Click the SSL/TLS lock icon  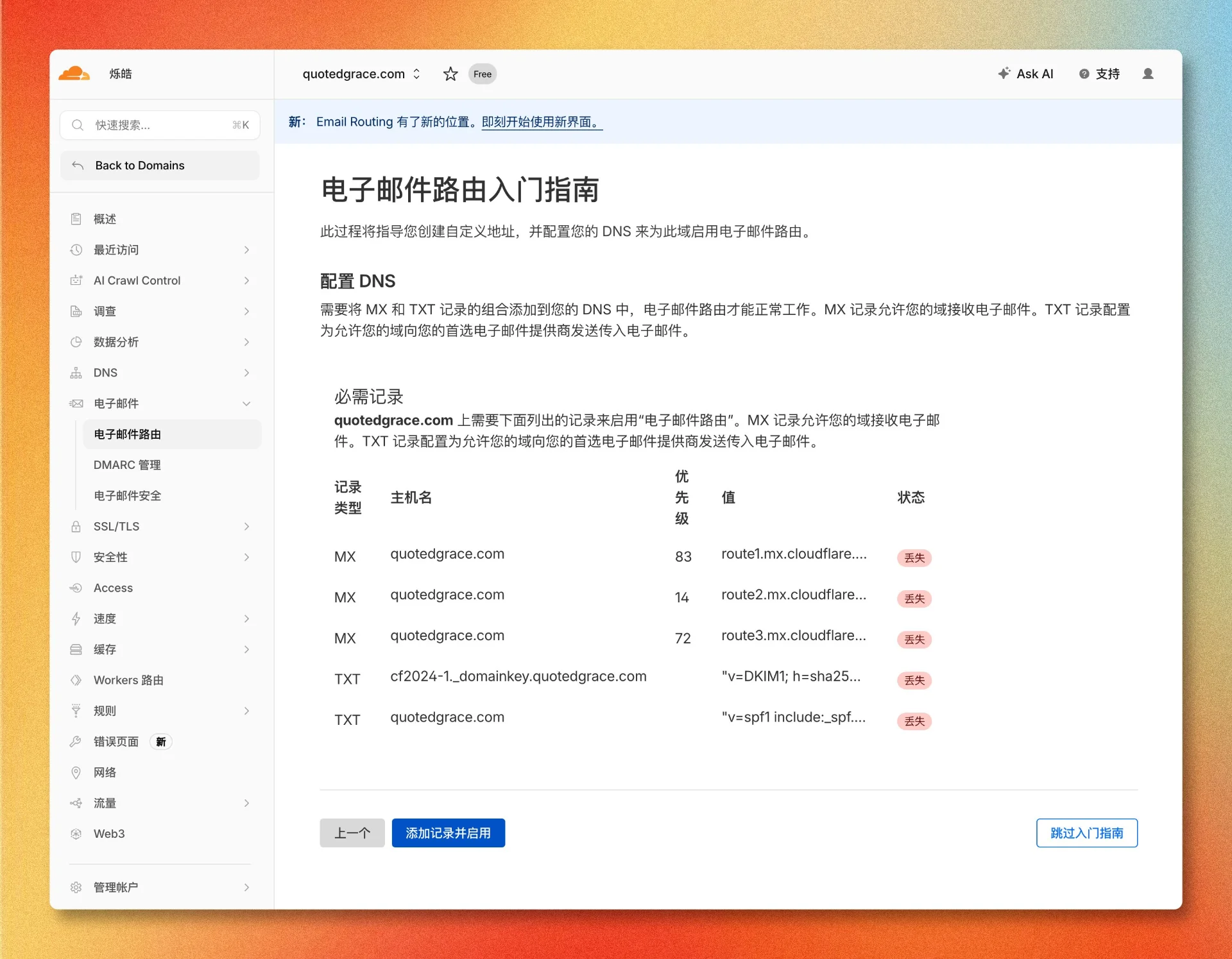tap(76, 526)
